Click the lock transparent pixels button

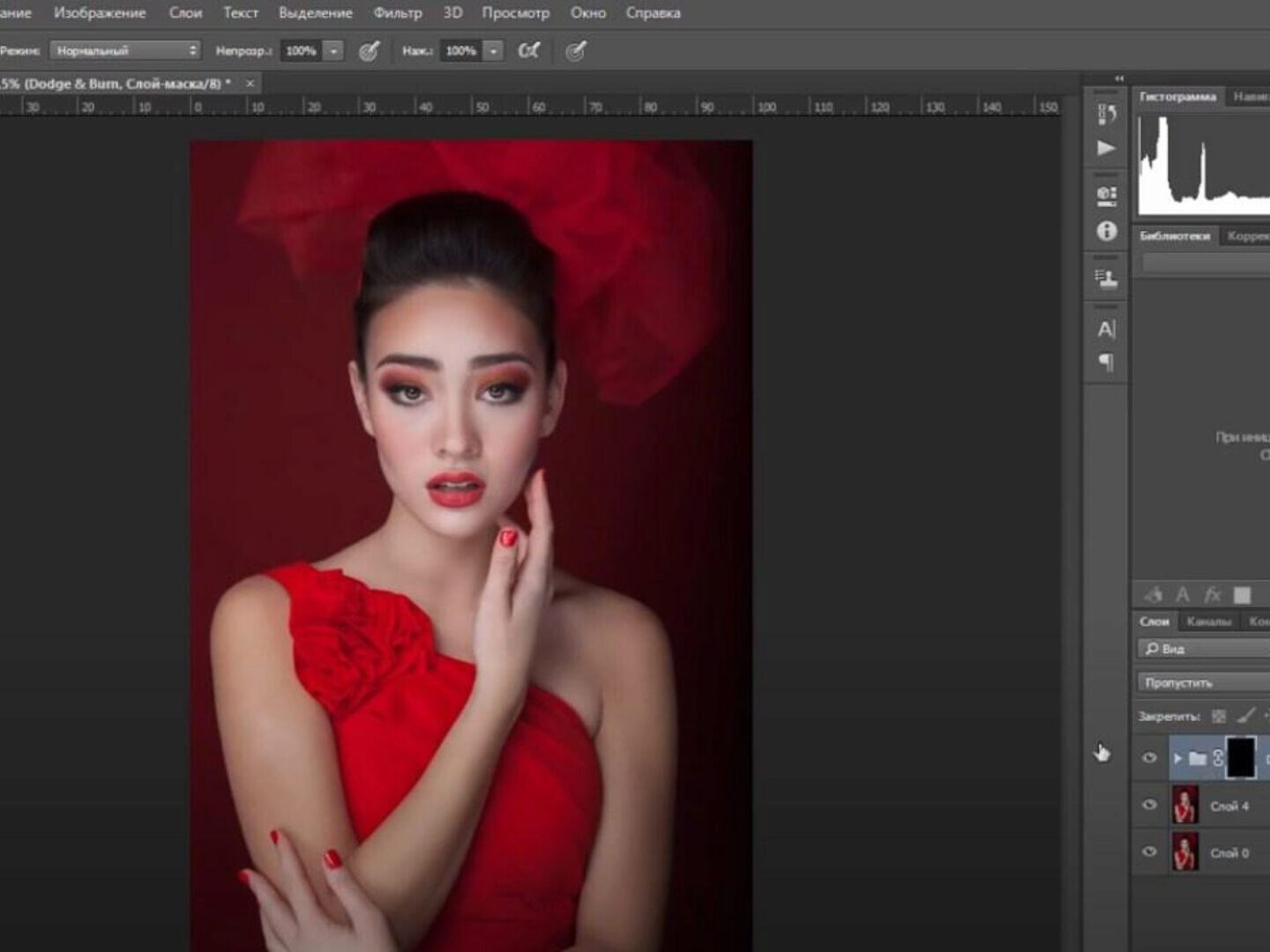pyautogui.click(x=1219, y=717)
